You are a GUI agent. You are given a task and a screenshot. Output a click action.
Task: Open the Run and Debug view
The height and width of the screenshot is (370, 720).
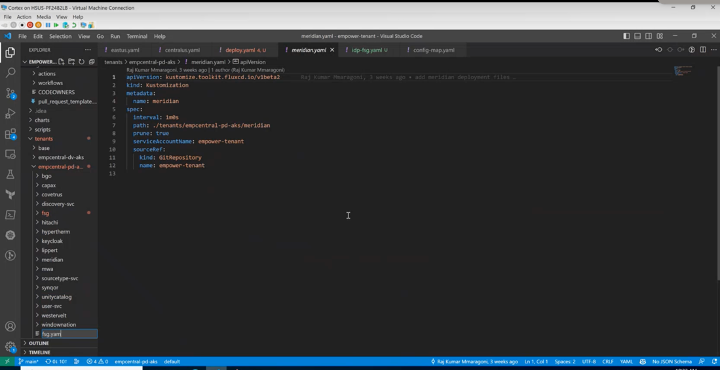coord(10,113)
